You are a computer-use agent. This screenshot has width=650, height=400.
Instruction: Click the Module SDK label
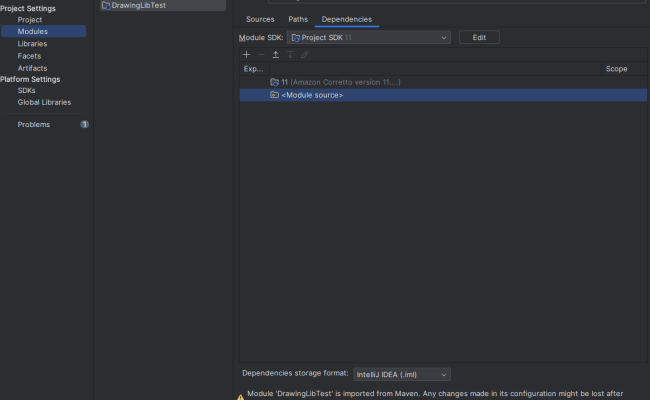pos(261,38)
